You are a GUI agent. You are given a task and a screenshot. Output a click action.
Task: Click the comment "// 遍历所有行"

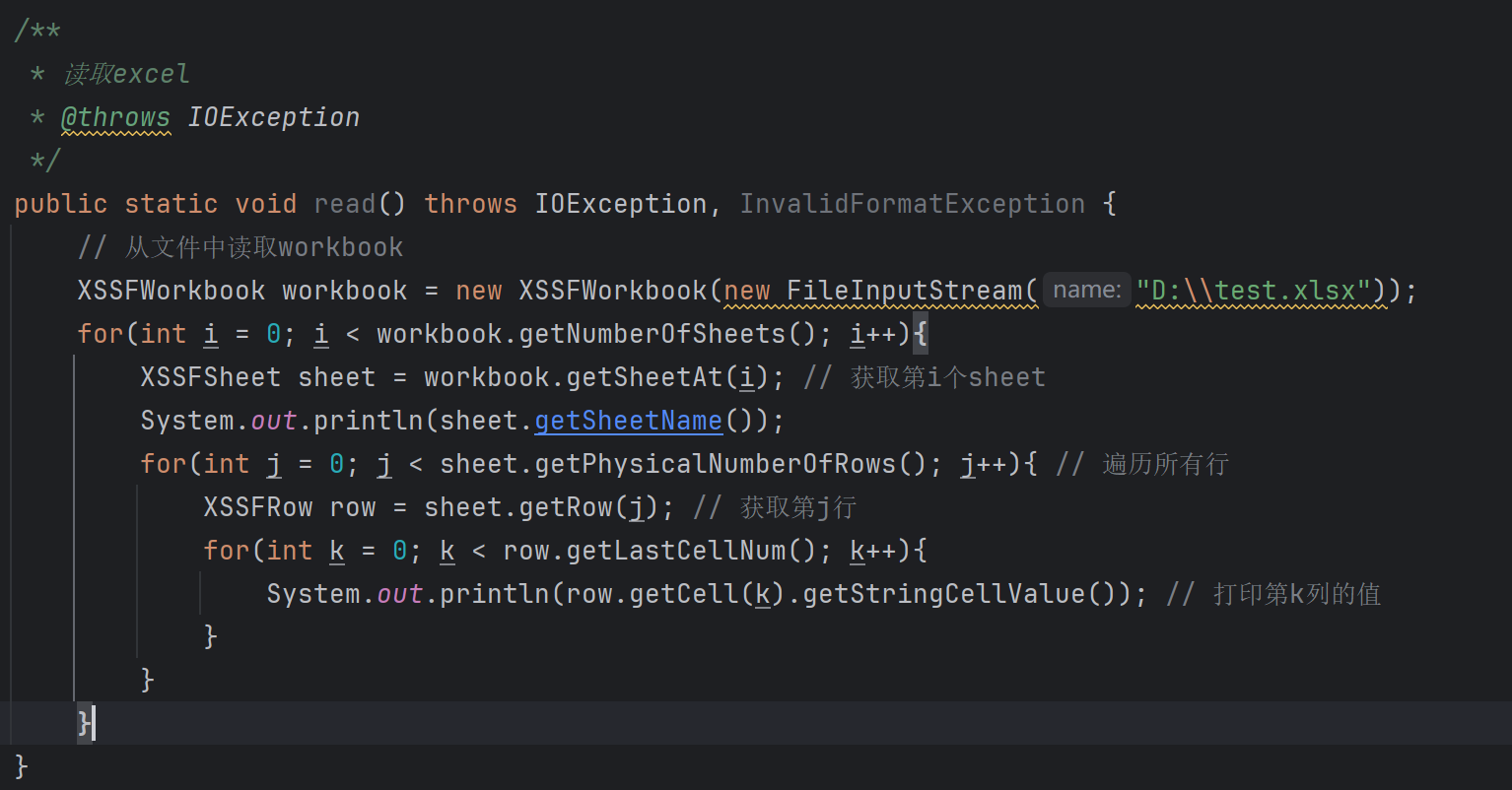(x=1142, y=464)
